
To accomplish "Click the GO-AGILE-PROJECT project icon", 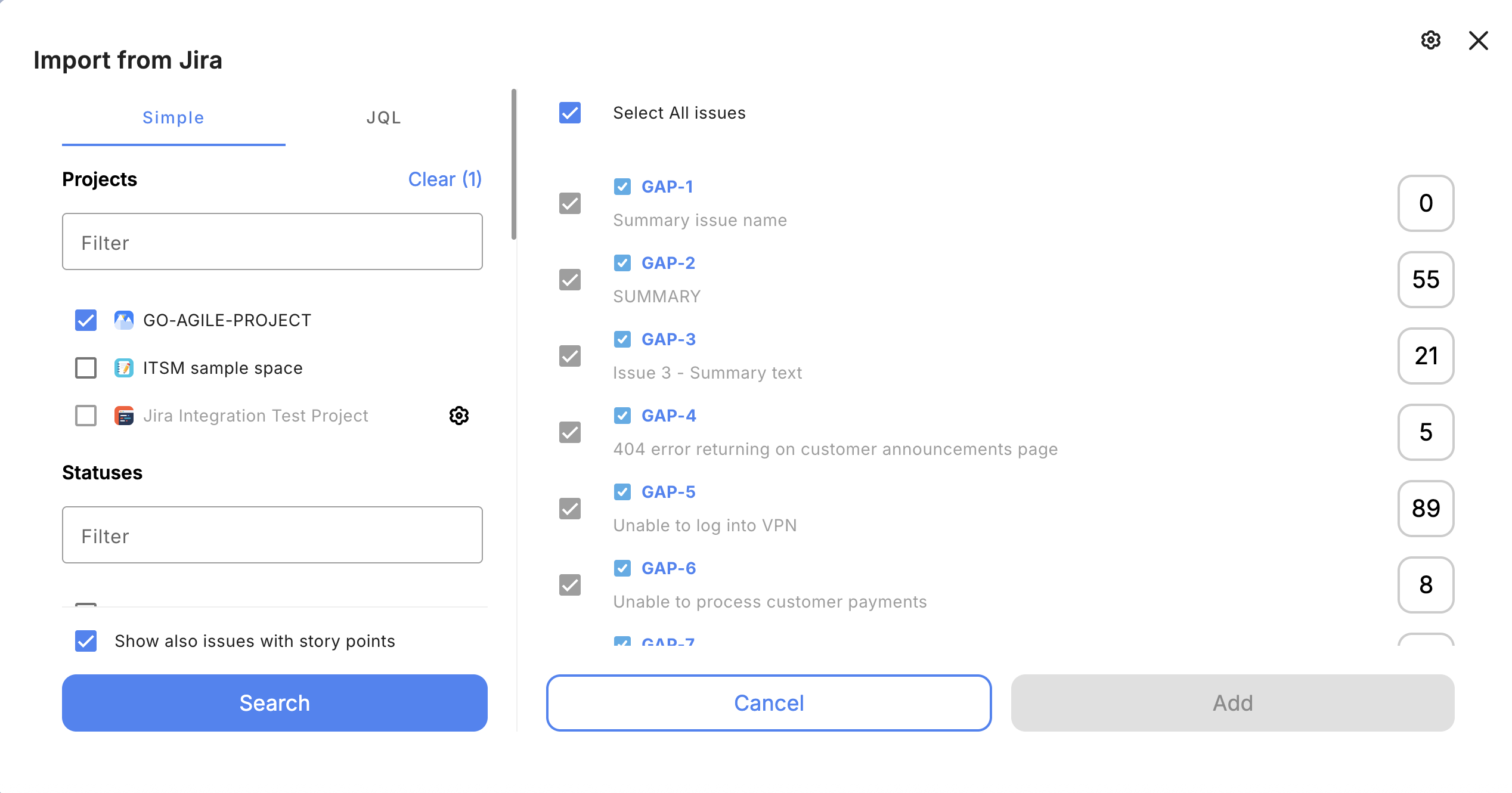I will click(x=123, y=320).
